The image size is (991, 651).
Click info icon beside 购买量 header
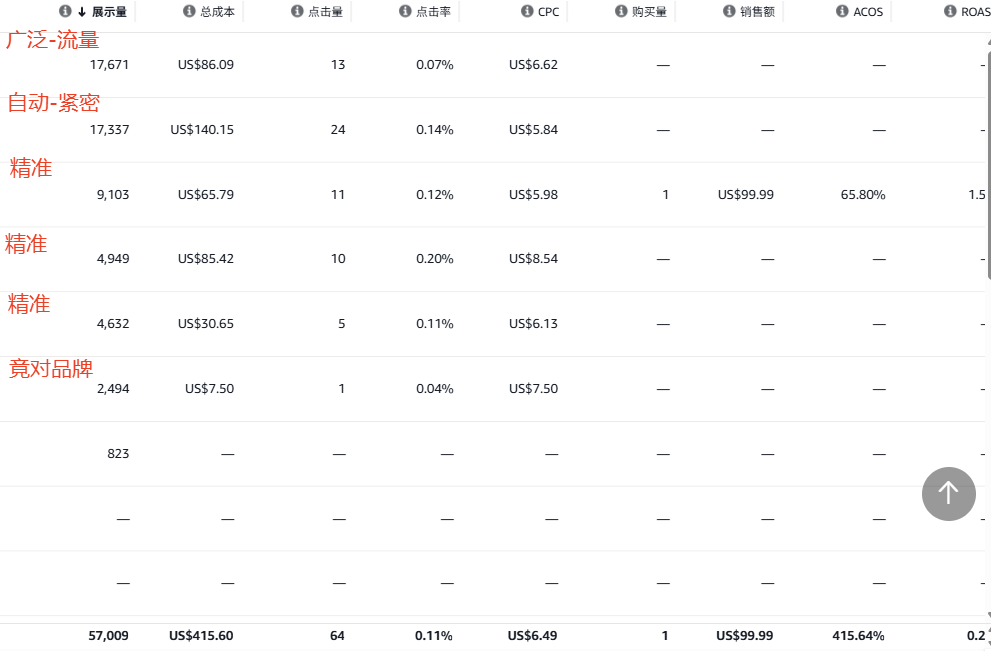[621, 12]
